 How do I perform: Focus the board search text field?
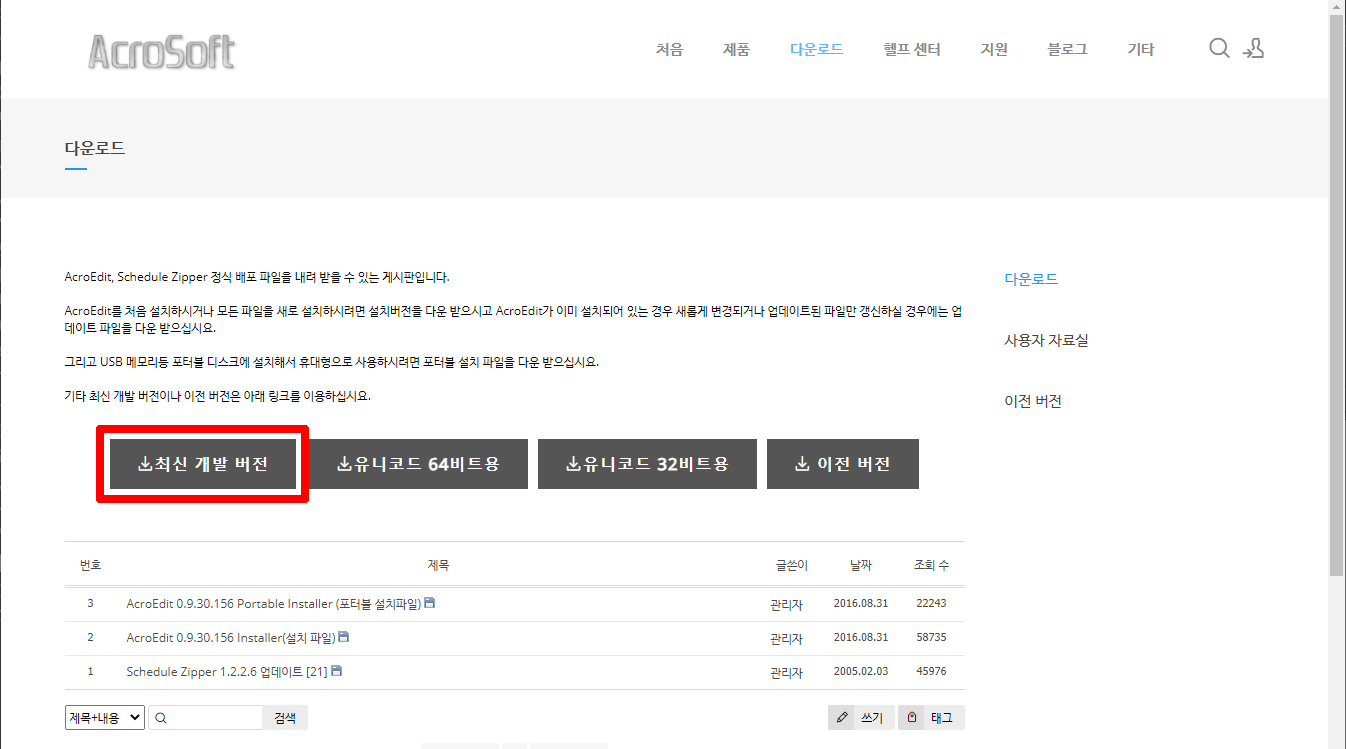(x=205, y=717)
